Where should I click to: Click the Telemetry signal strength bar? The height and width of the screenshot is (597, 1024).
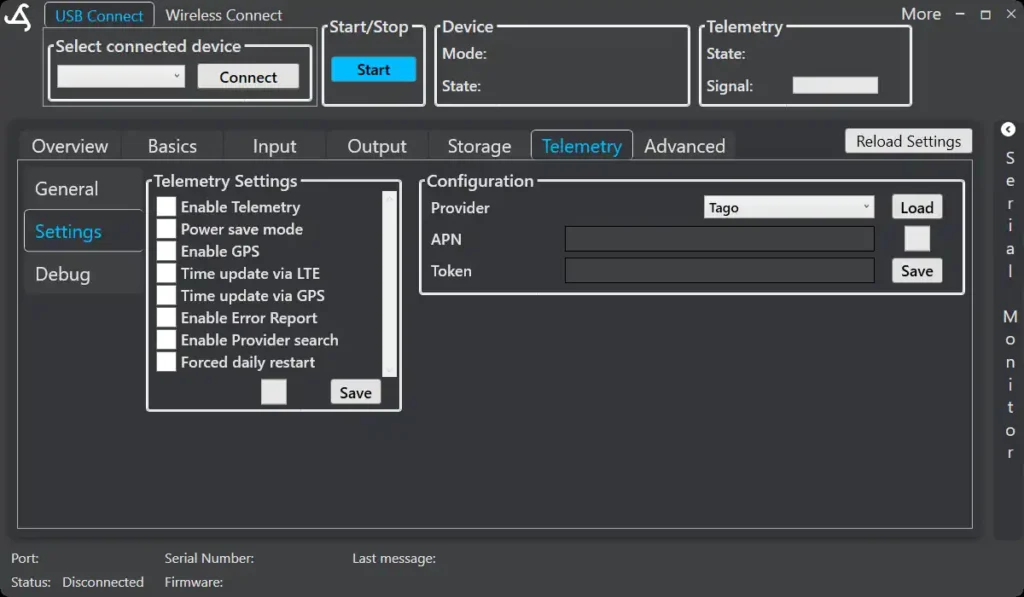[x=835, y=86]
